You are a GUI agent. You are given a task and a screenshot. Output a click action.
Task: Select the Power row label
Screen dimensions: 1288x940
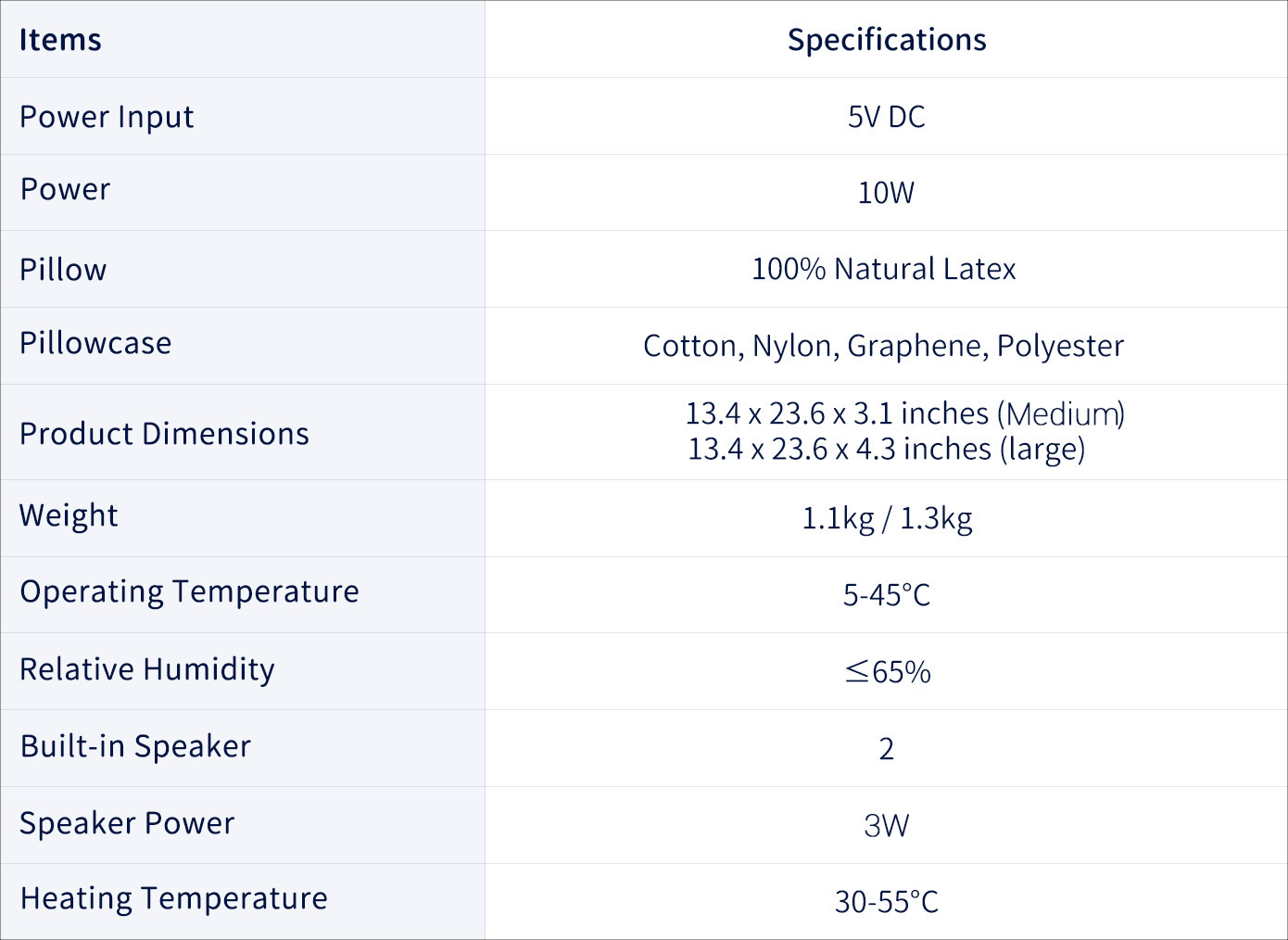65,189
